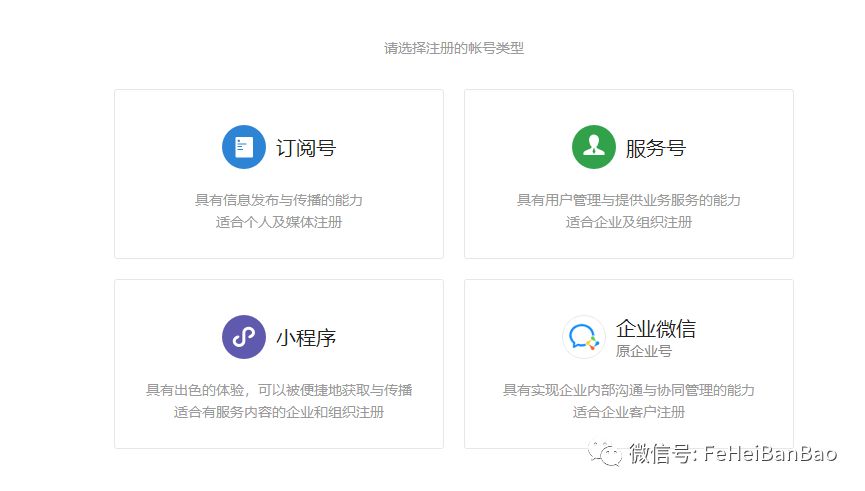The width and height of the screenshot is (865, 491).
Task: Select the 小程序 title text
Action: pyautogui.click(x=306, y=338)
